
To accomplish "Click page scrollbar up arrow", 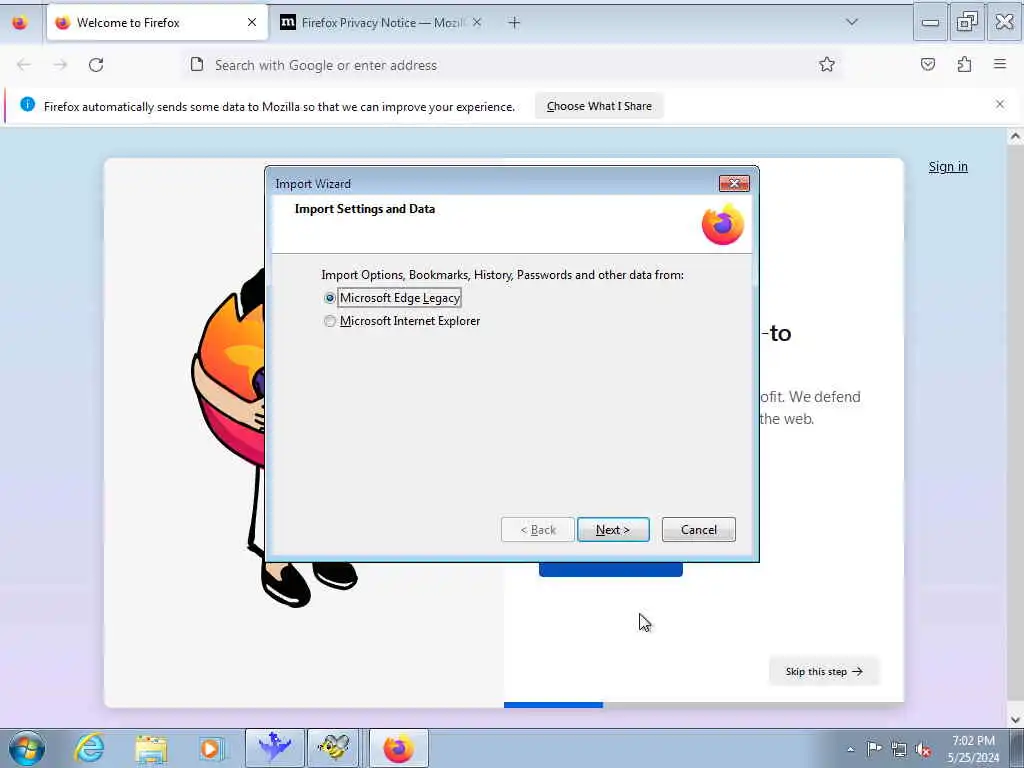I will click(x=1015, y=136).
